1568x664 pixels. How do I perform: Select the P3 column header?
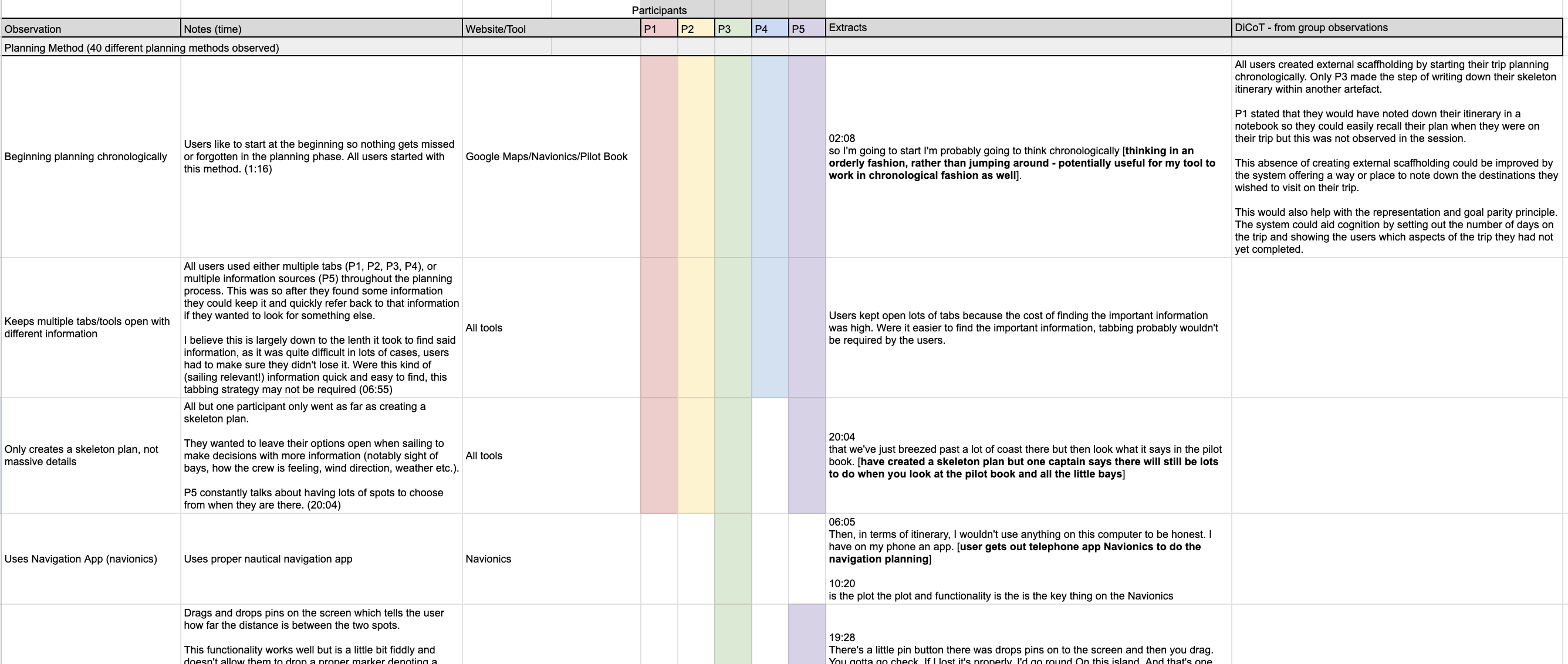pyautogui.click(x=734, y=29)
